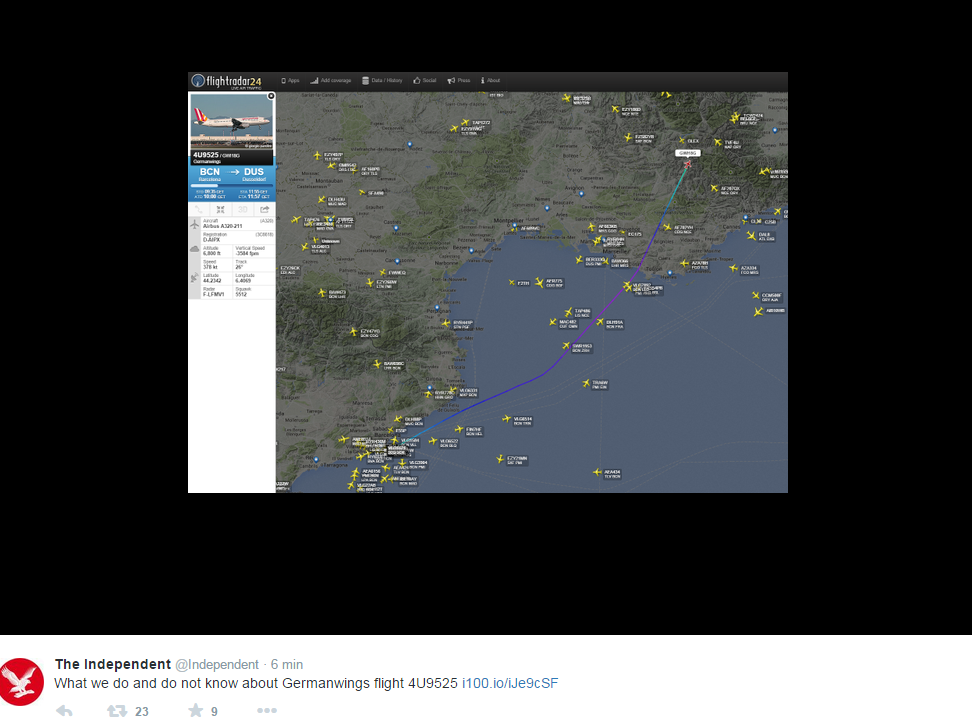Click the reply arrow under the tweet
Viewport: 972px width, 721px height.
[x=64, y=711]
